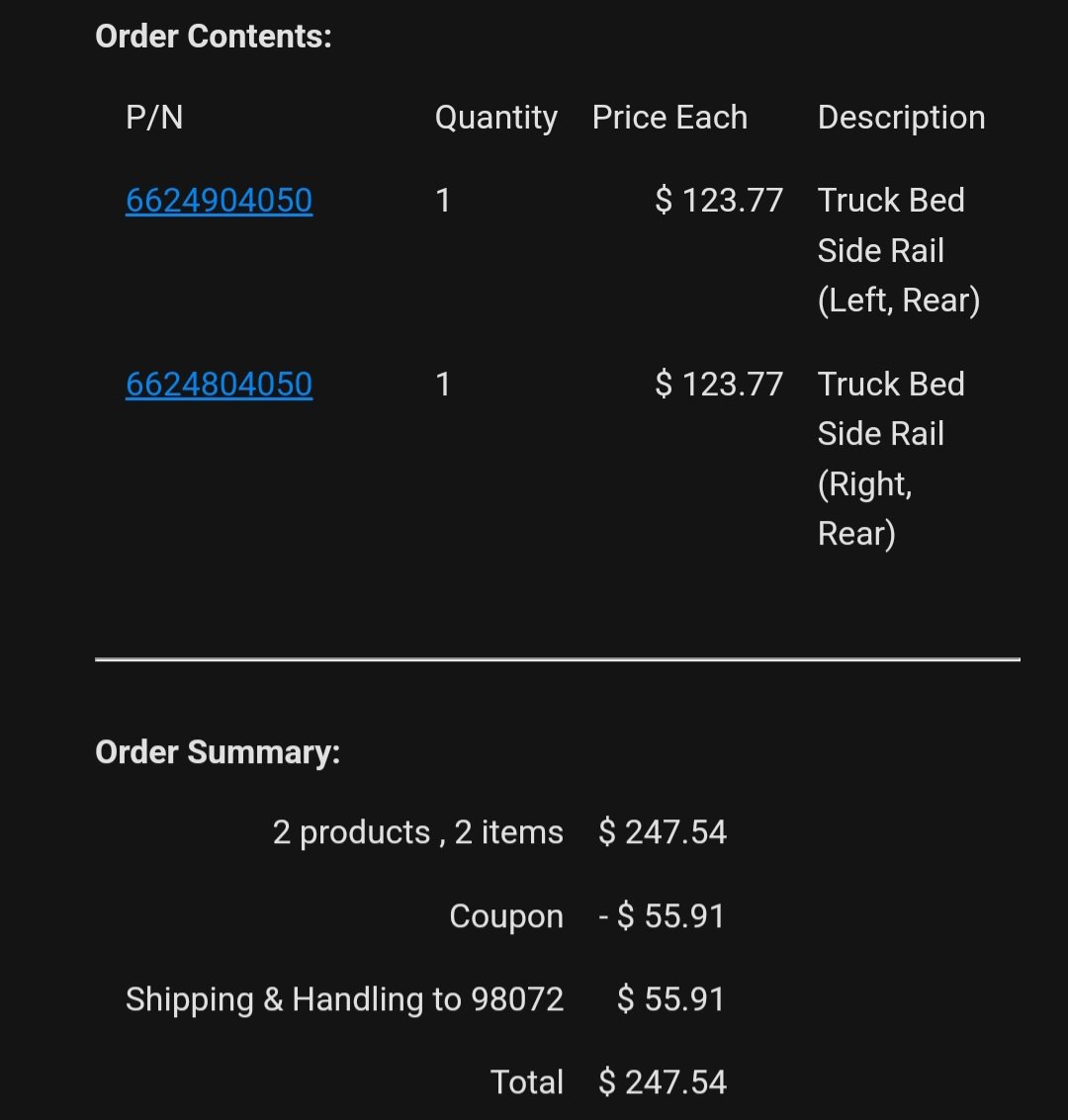Click the Quantity column header
Viewport: 1068px width, 1120px height.
(495, 118)
